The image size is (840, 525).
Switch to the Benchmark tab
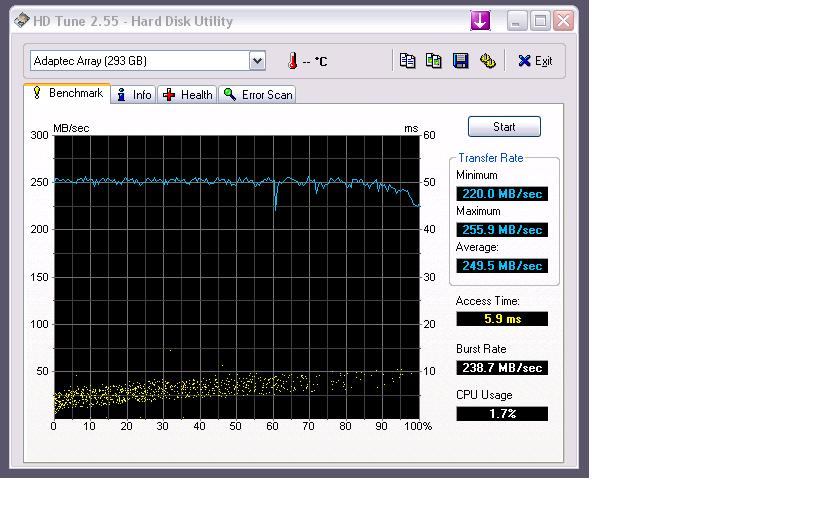point(68,93)
